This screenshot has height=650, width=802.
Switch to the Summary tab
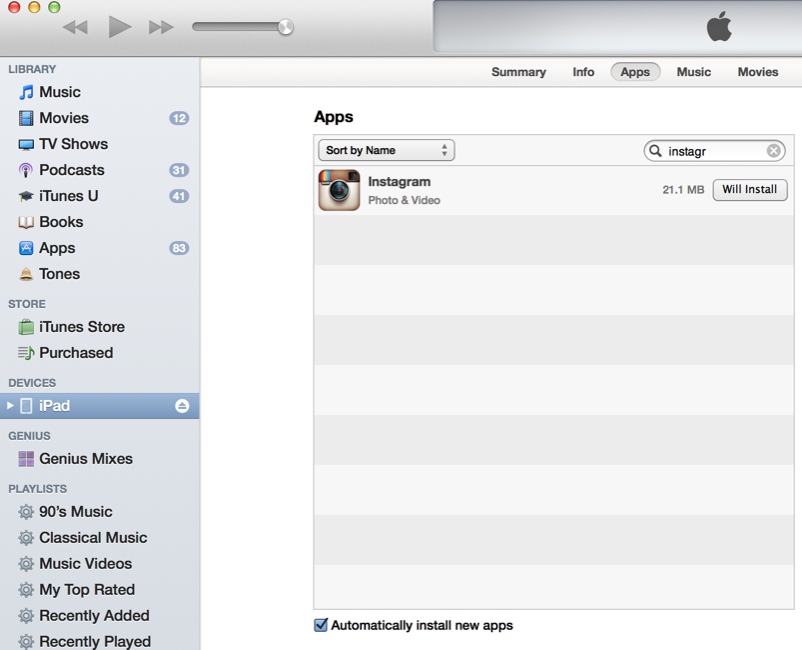tap(518, 72)
